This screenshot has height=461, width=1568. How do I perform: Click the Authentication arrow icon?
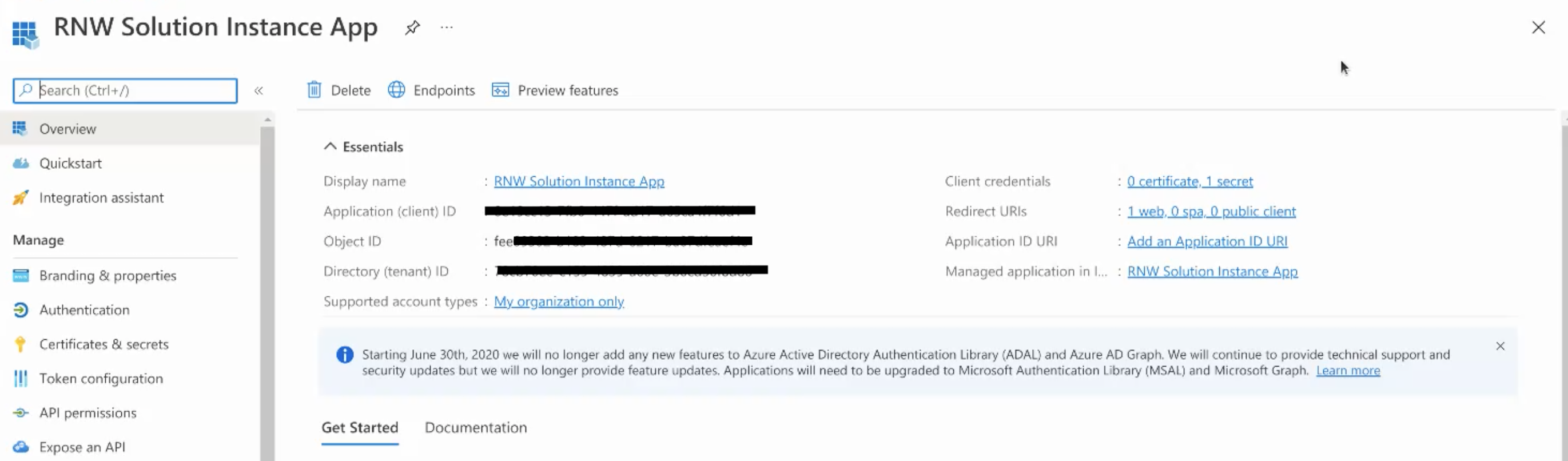click(21, 310)
